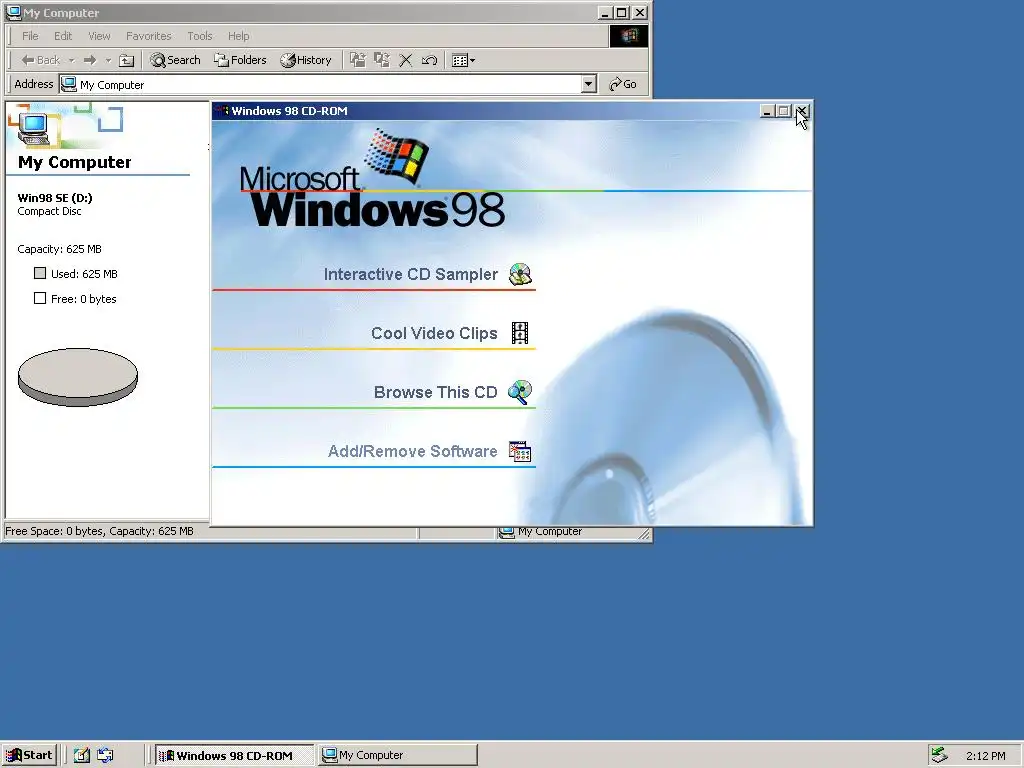Image resolution: width=1024 pixels, height=768 pixels.
Task: Click in the Address bar field
Action: (320, 84)
